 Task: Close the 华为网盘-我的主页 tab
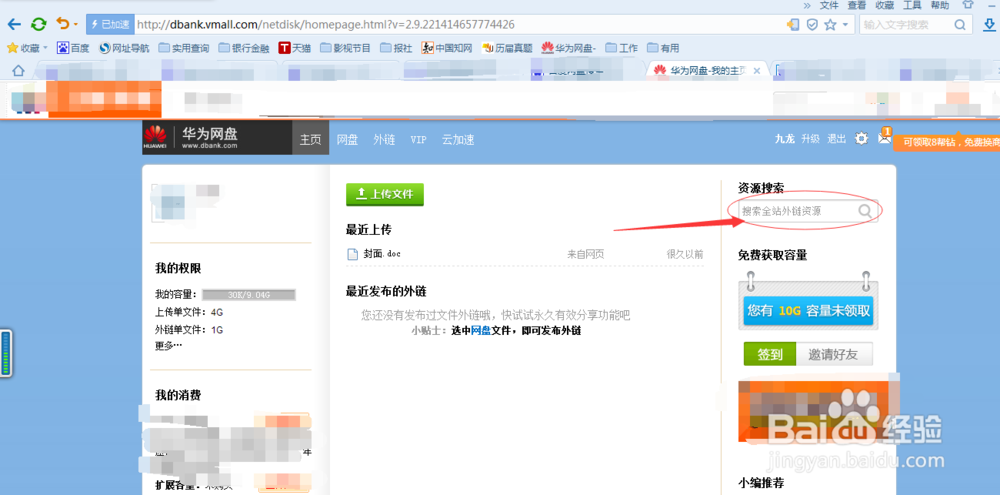757,71
